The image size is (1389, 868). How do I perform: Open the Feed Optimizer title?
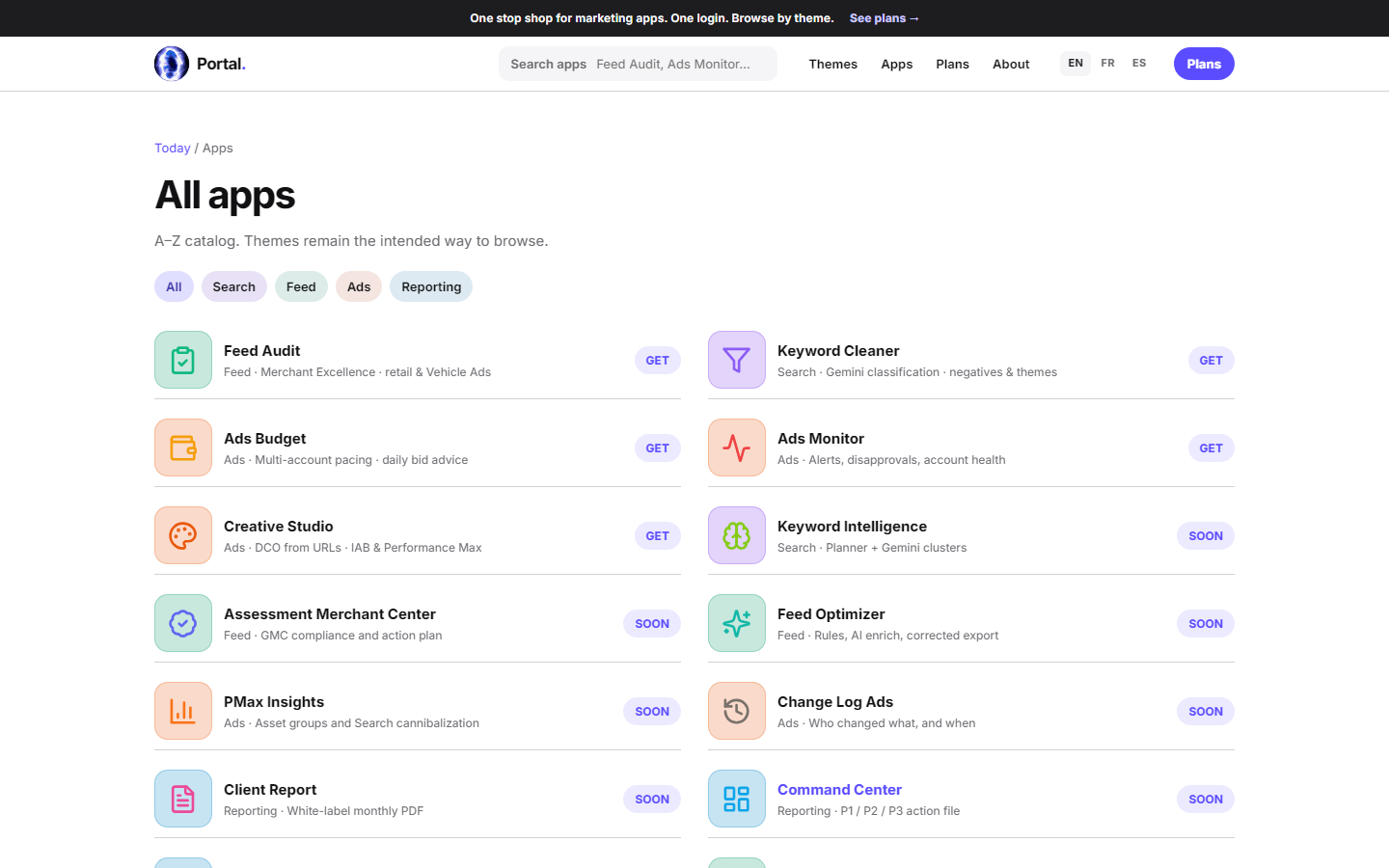[x=831, y=613]
